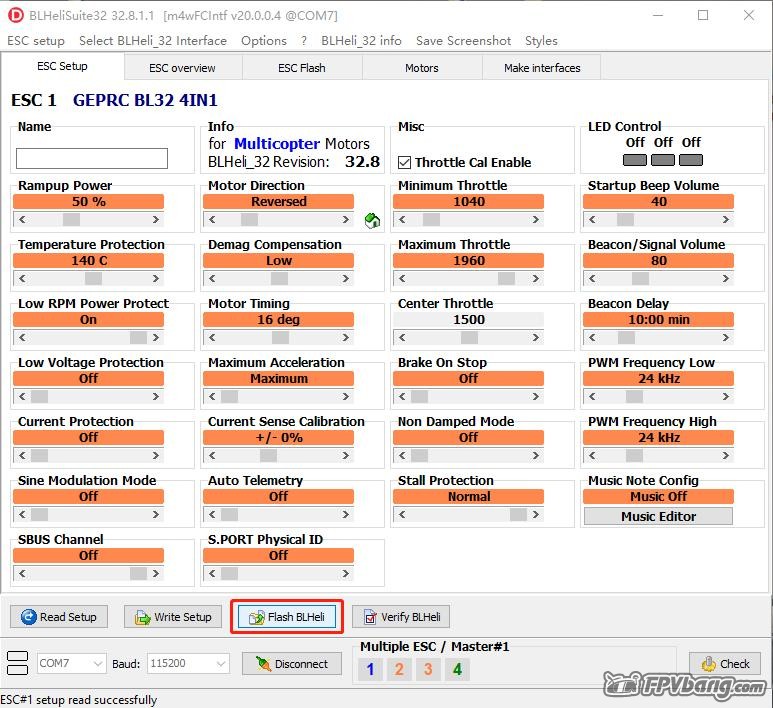773x708 pixels.
Task: Increase Current Protection right arrow
Action: point(156,456)
